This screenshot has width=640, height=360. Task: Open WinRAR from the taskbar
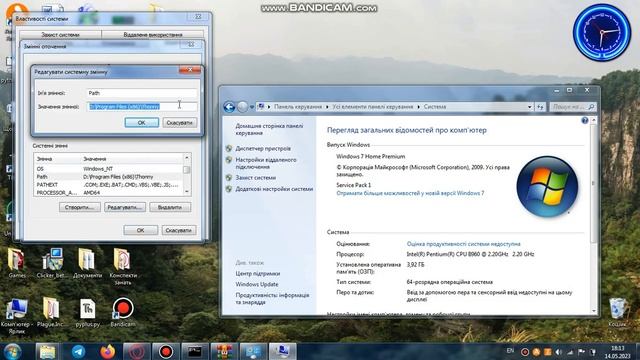pyautogui.click(x=224, y=351)
